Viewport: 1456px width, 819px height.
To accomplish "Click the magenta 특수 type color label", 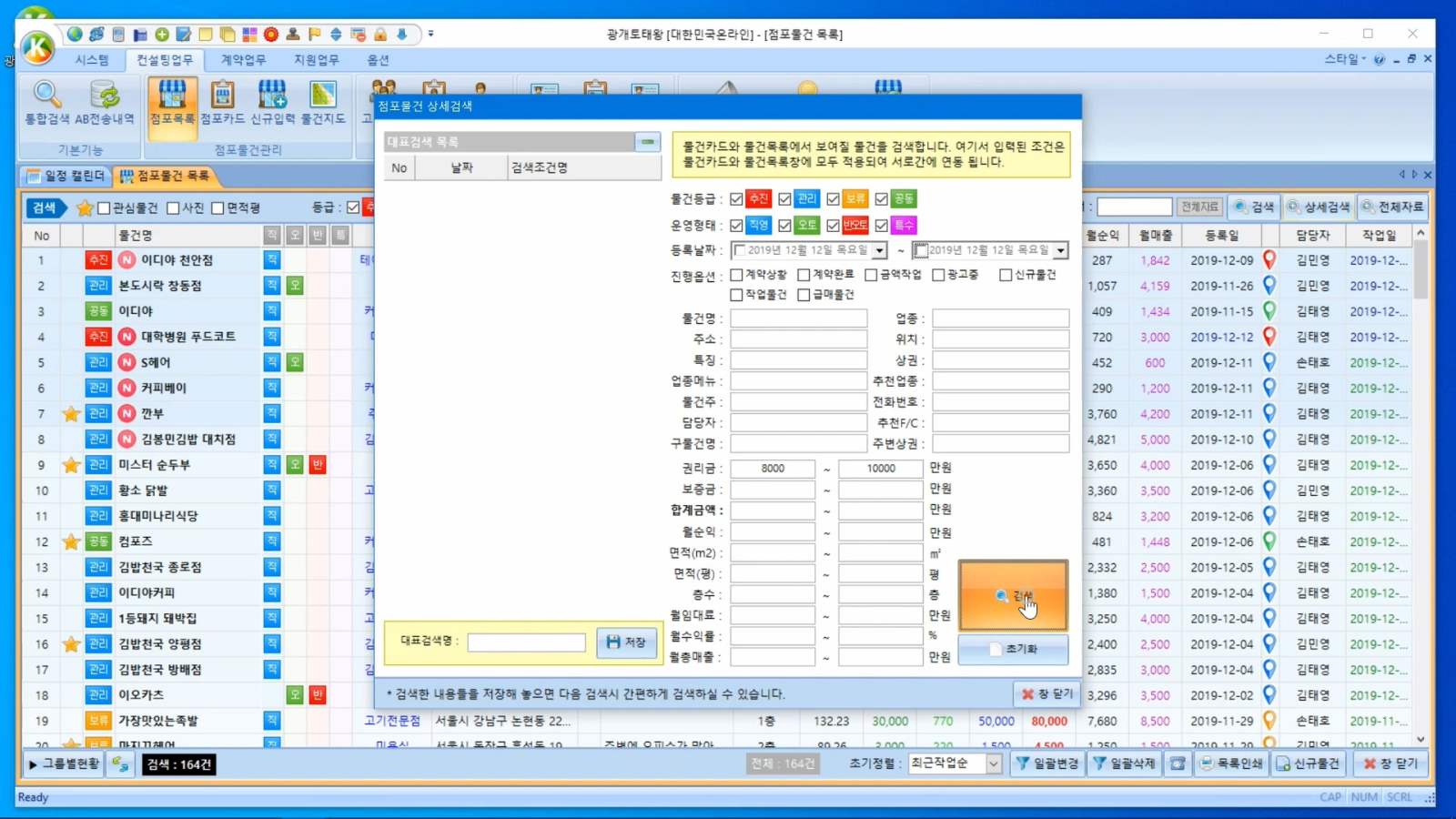I will pyautogui.click(x=904, y=225).
